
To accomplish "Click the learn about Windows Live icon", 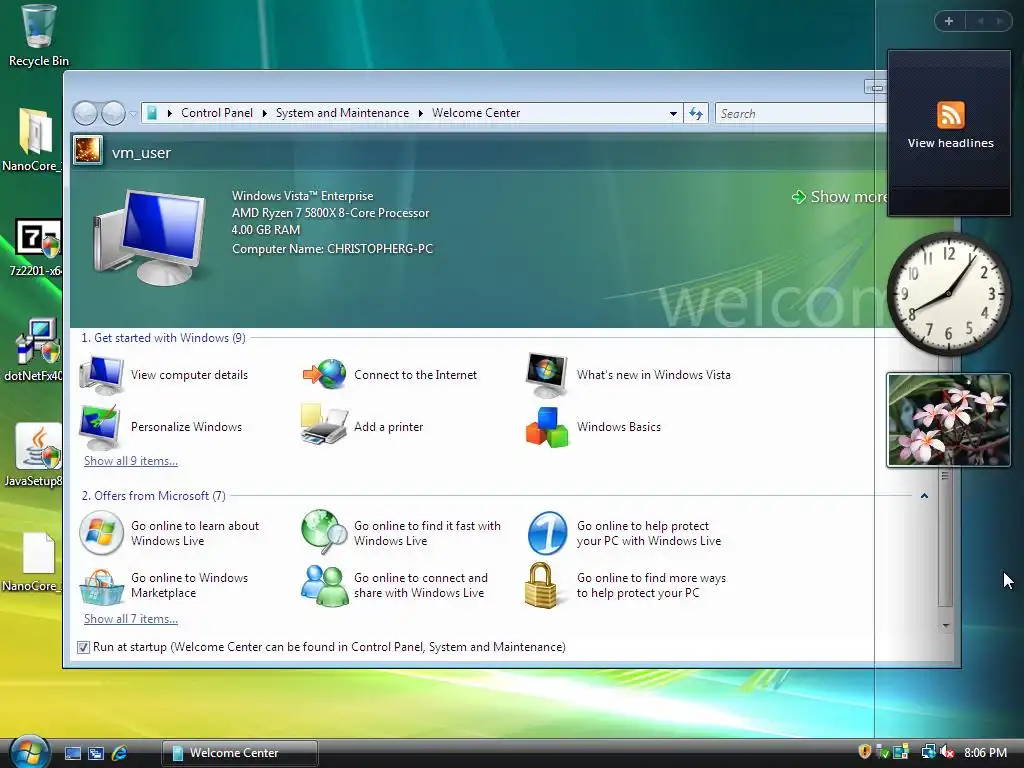I will tap(101, 533).
